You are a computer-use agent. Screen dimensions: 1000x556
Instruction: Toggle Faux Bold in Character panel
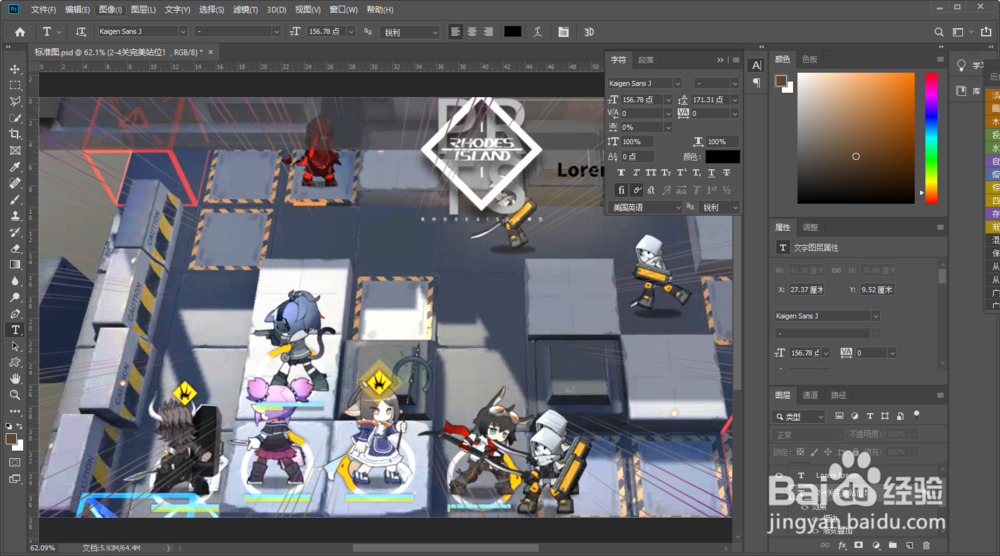[x=621, y=173]
